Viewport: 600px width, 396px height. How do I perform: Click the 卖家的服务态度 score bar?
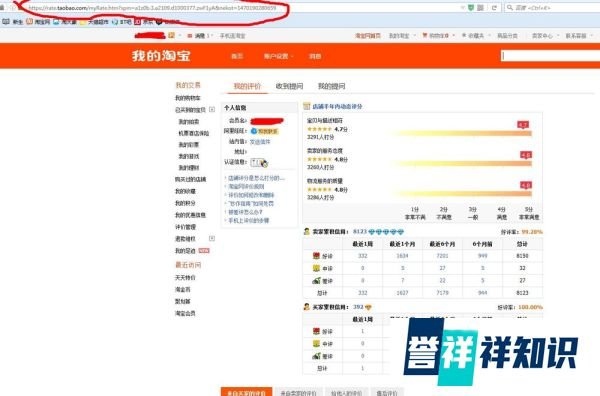(461, 163)
